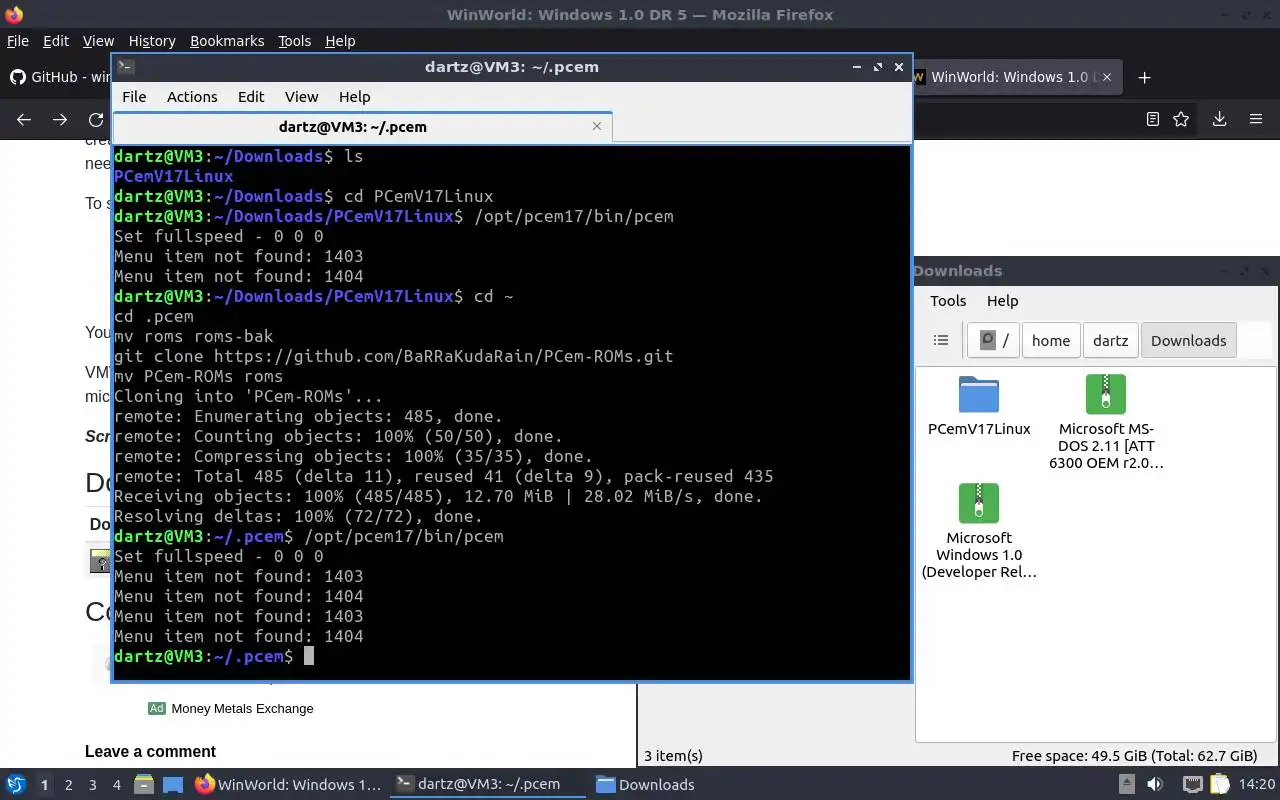Click the '3 item(s)' status bar text
This screenshot has width=1280, height=800.
click(673, 756)
